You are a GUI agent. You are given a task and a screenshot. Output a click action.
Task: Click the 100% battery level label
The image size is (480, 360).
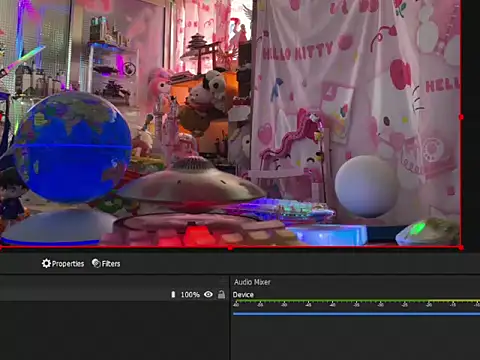190,295
